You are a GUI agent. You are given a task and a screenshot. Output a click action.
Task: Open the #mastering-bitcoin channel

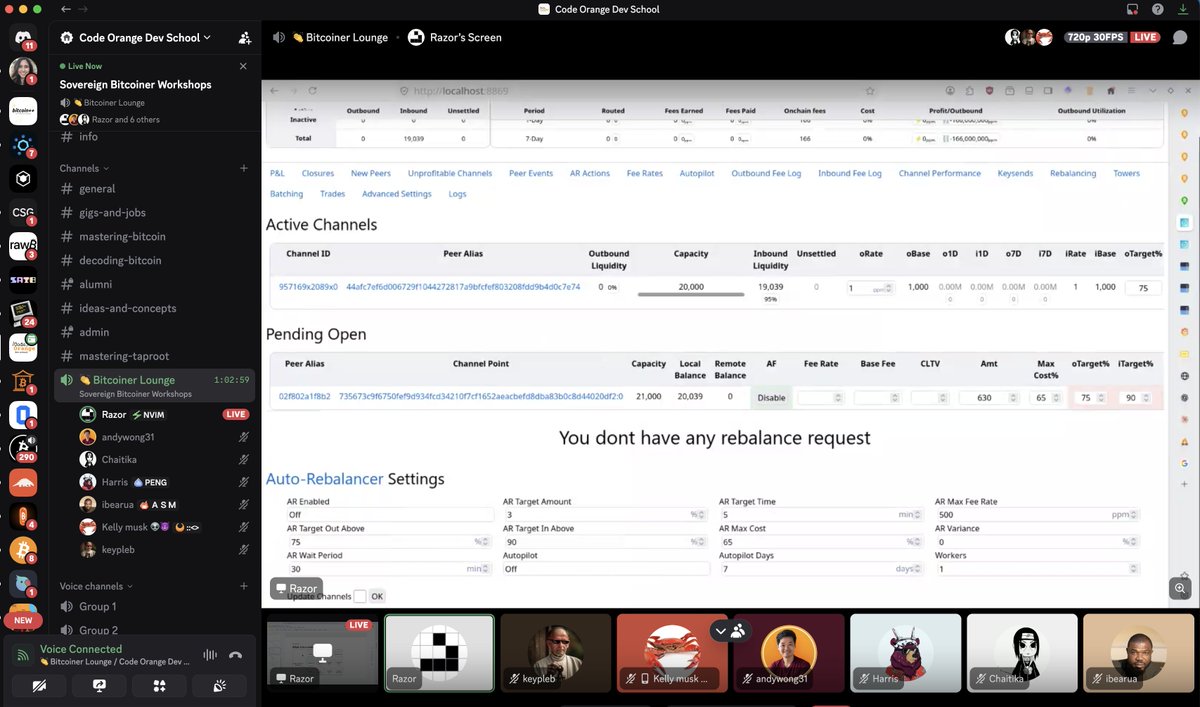pyautogui.click(x=155, y=236)
